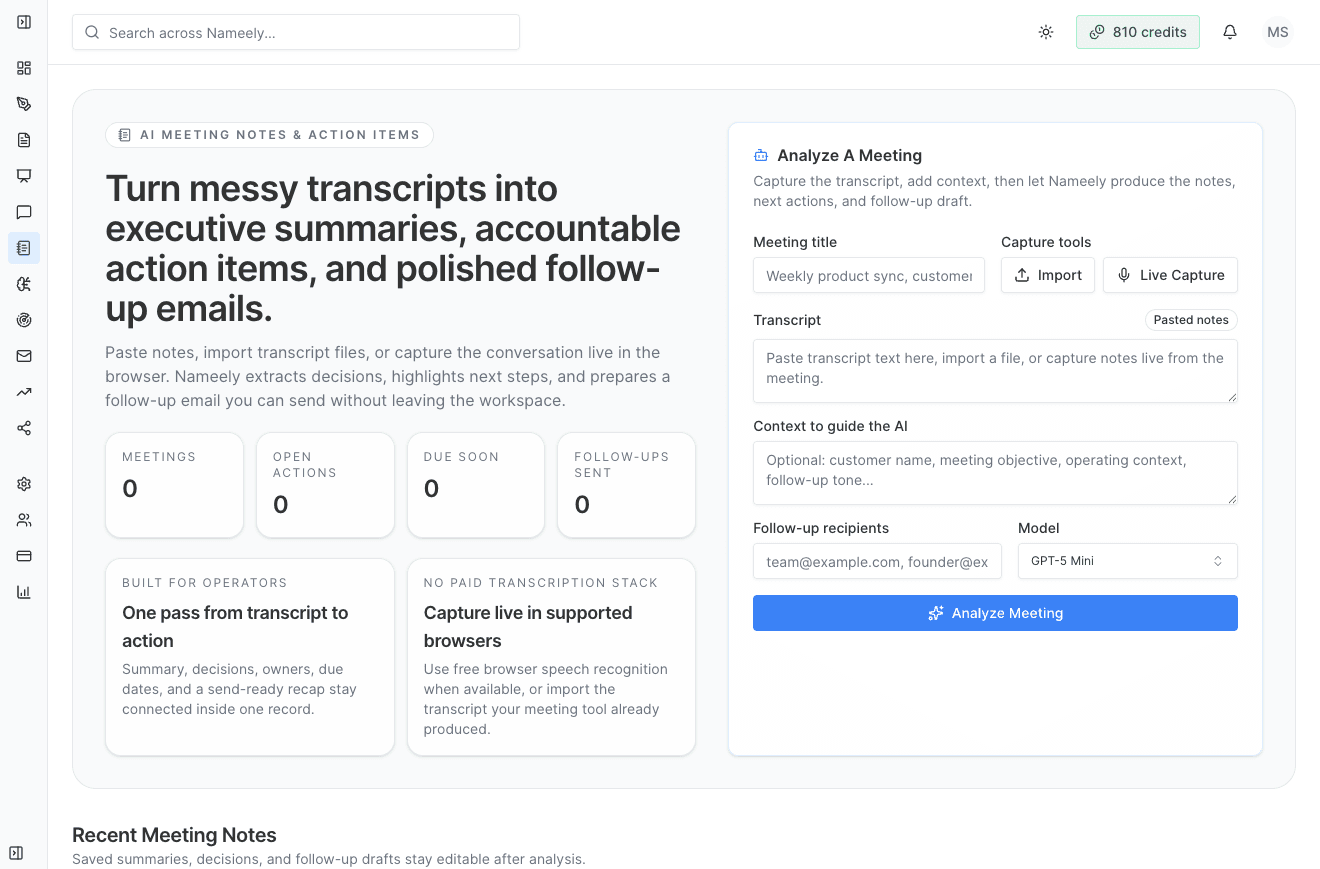
Task: Open the Import capture tool menu
Action: 1047,274
